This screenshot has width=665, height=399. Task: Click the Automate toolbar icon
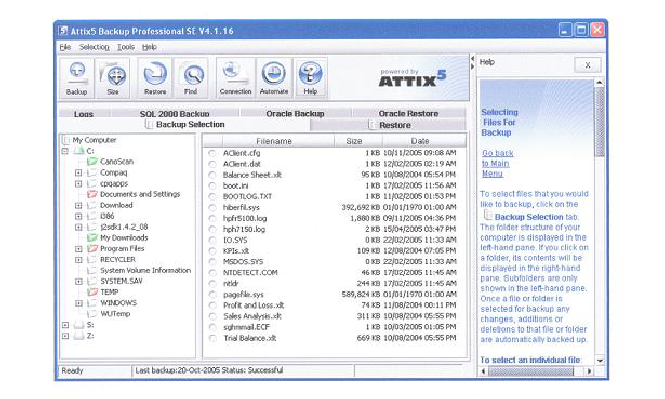point(274,78)
